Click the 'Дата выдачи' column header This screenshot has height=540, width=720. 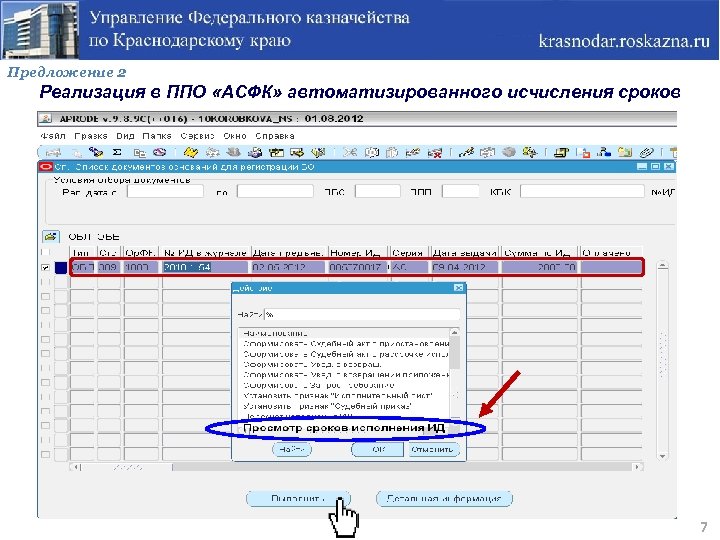point(464,253)
